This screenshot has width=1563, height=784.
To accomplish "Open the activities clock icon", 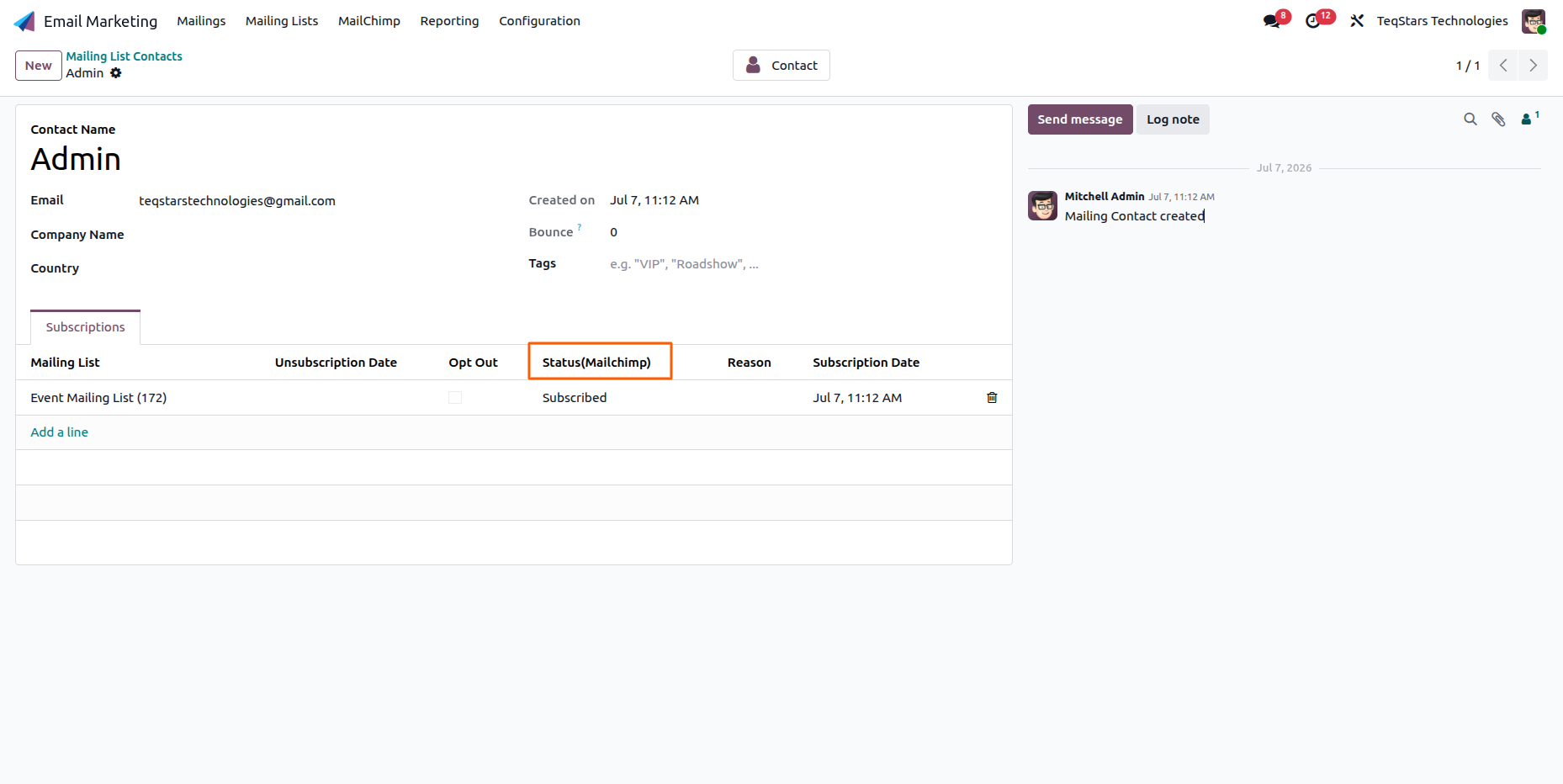I will pos(1313,21).
